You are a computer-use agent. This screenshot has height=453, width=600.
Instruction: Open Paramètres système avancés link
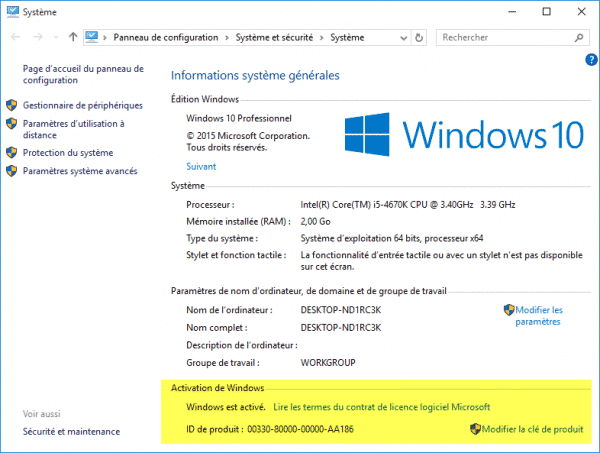(80, 171)
